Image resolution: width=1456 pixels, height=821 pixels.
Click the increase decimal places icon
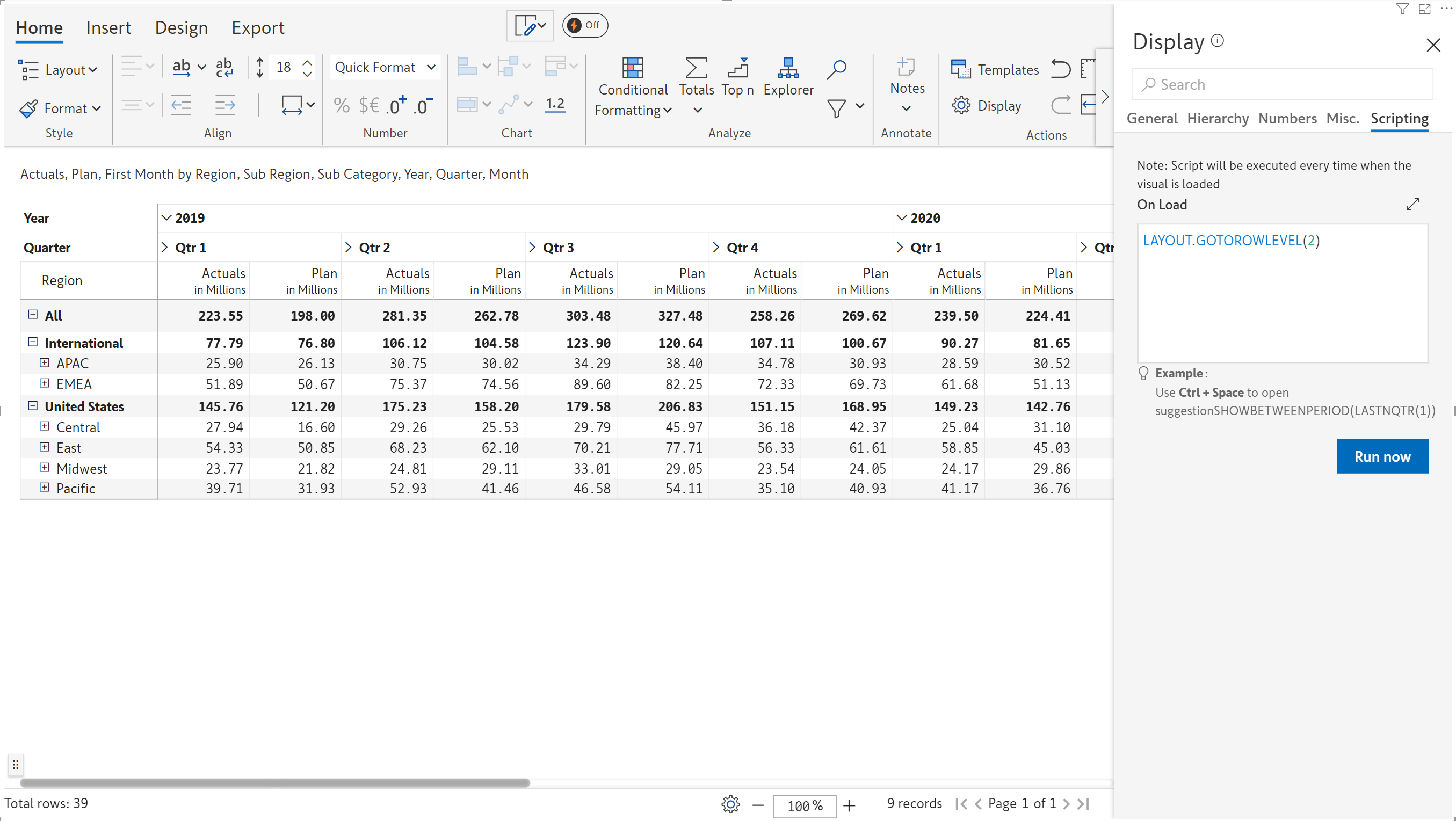coord(396,105)
